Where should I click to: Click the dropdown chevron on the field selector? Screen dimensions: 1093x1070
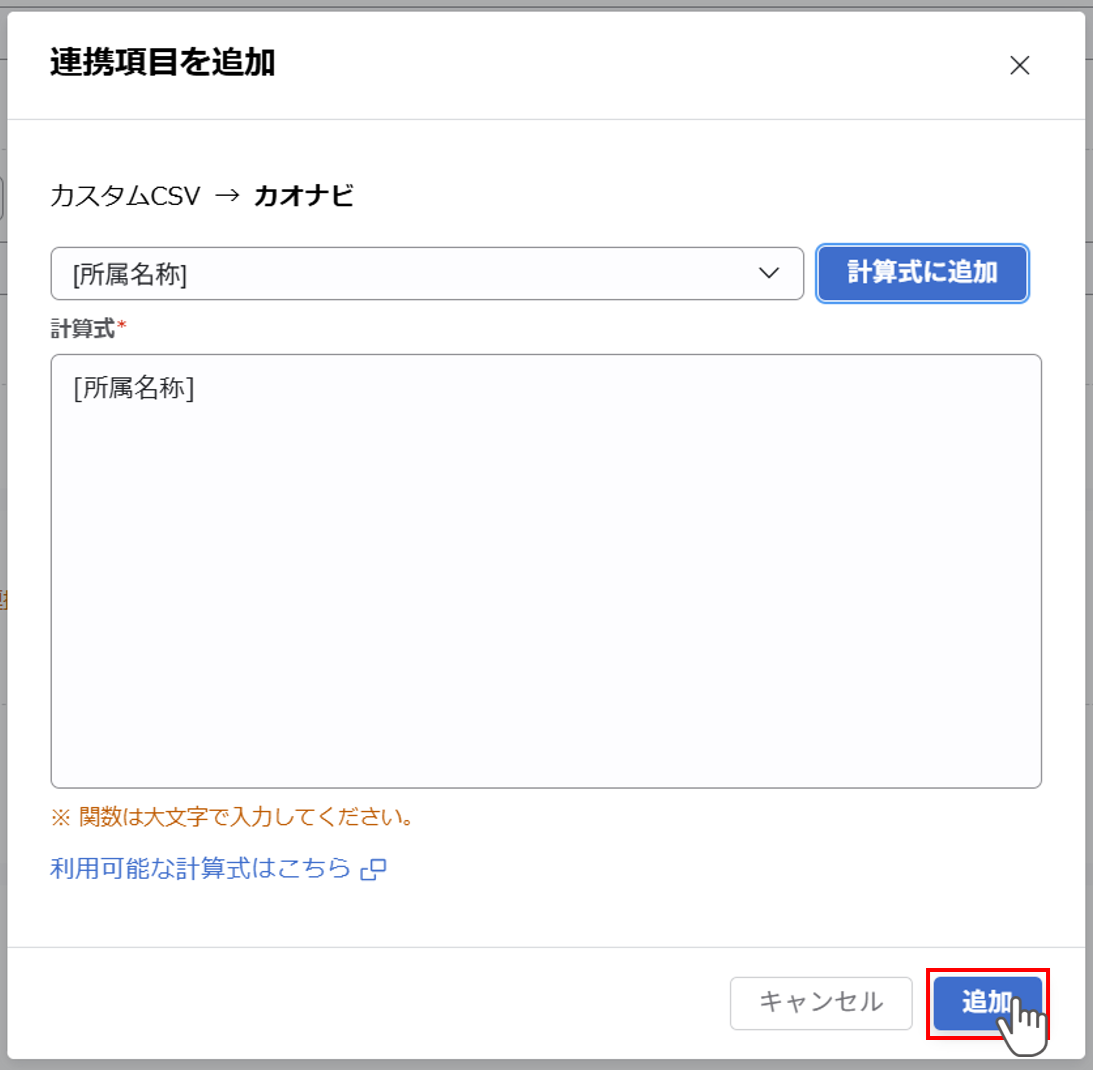768,273
